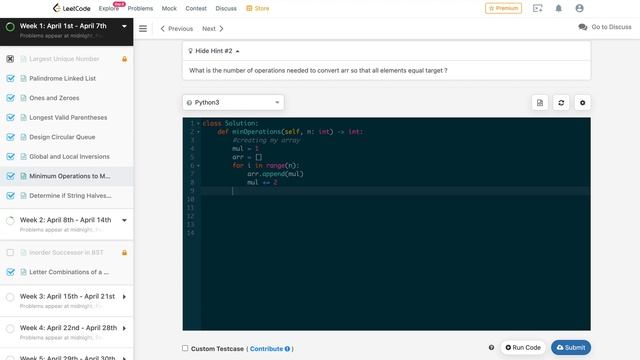This screenshot has height=360, width=640.
Task: Click the LeetCode logo
Action: click(x=71, y=8)
